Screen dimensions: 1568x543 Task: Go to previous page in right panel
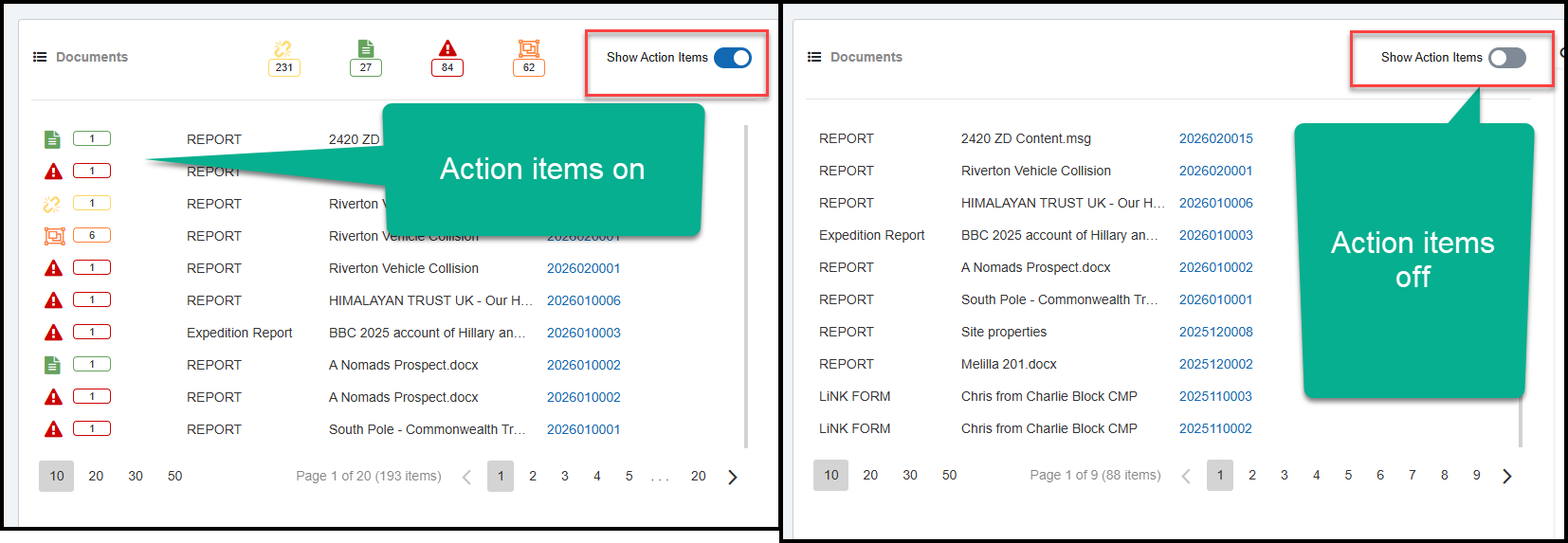[1186, 476]
